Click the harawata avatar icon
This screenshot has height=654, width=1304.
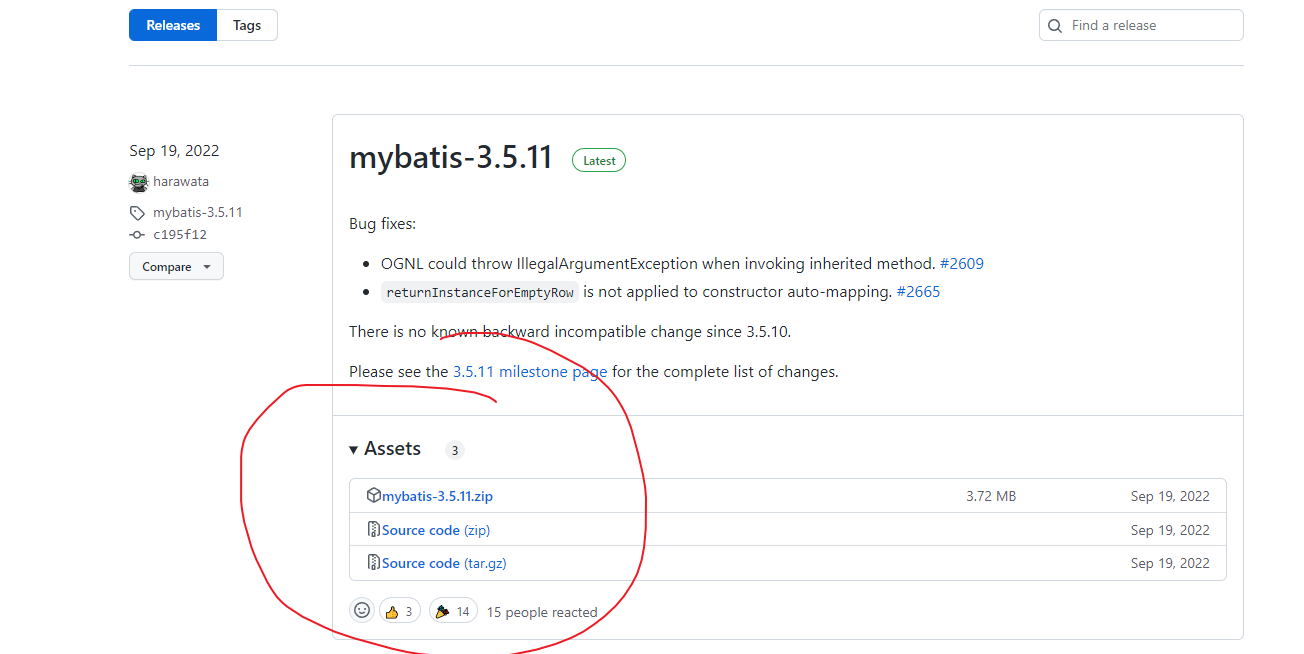tap(139, 183)
